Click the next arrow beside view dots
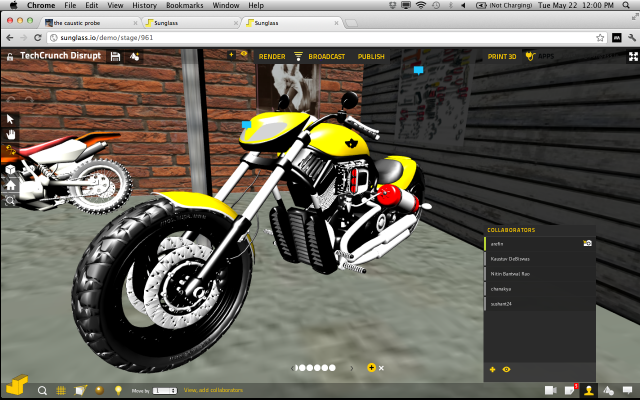Screen dimensions: 640x400 pyautogui.click(x=351, y=368)
